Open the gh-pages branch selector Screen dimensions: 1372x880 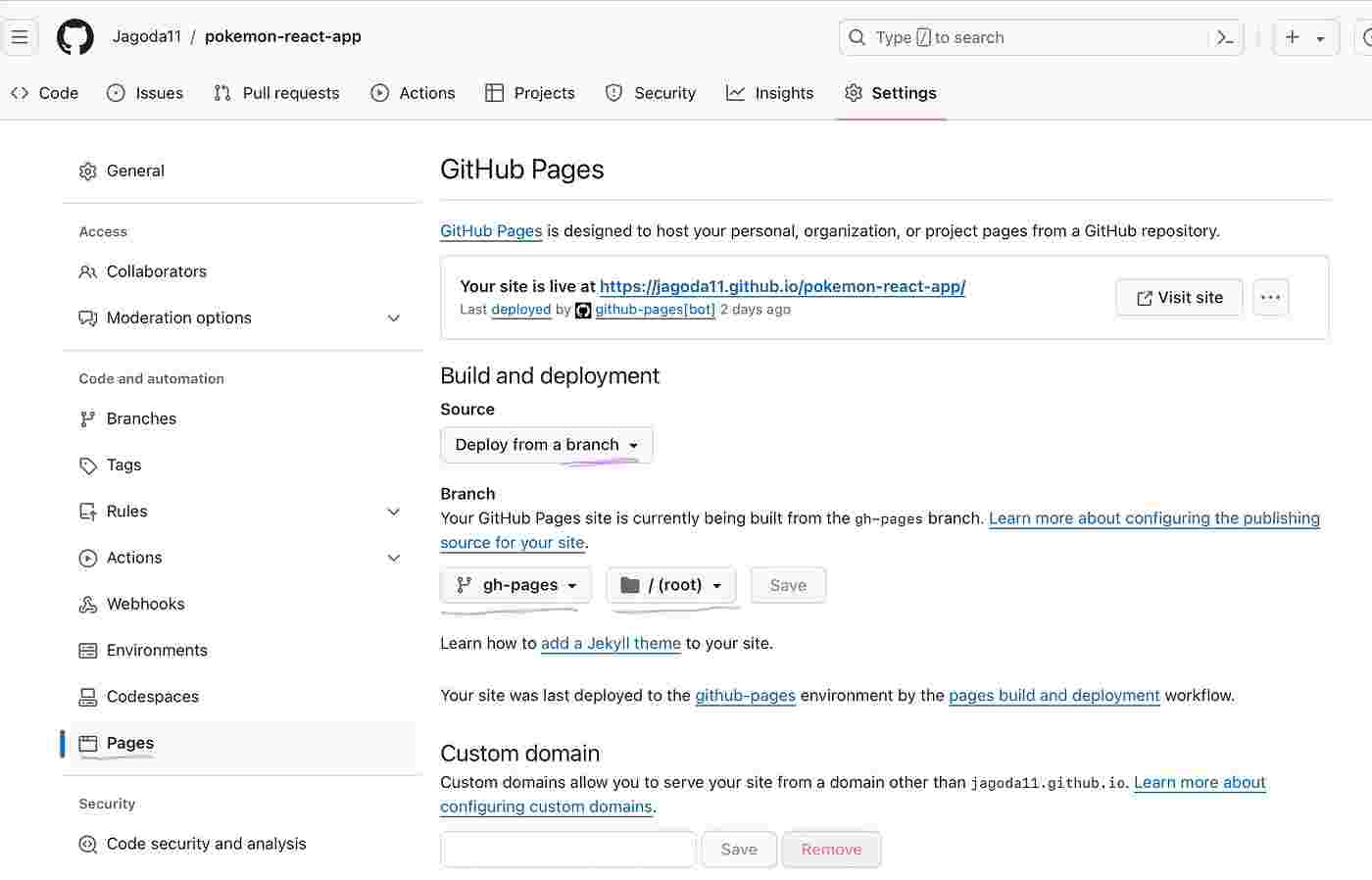click(514, 584)
